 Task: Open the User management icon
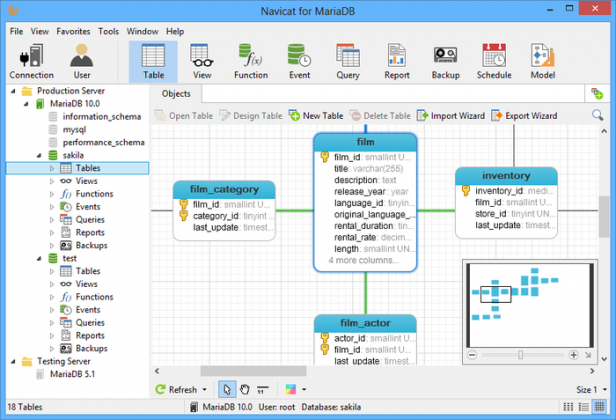click(x=82, y=60)
